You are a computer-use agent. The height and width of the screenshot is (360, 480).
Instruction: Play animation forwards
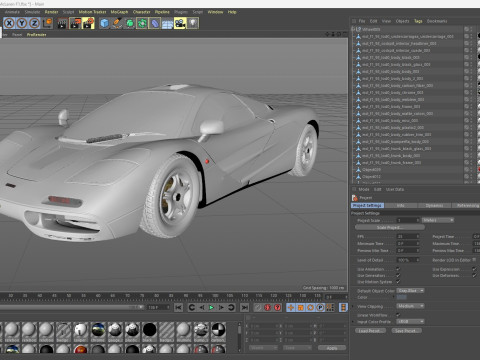211,307
